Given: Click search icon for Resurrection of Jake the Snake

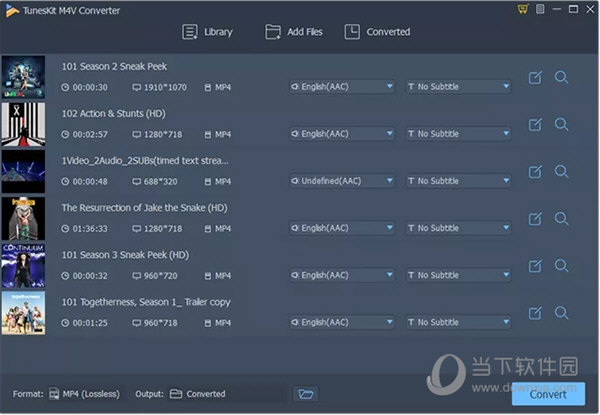Looking at the screenshot, I should click(x=561, y=219).
